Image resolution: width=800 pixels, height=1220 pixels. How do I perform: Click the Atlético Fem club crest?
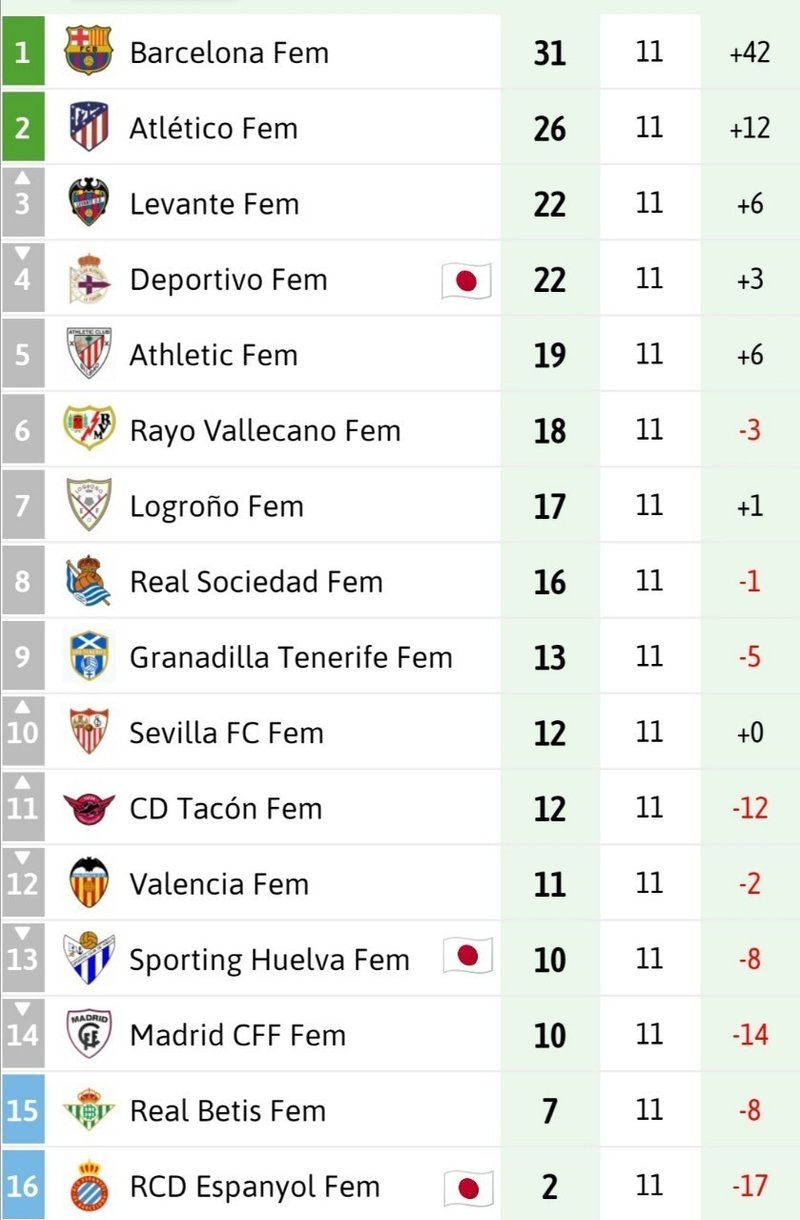[x=89, y=127]
